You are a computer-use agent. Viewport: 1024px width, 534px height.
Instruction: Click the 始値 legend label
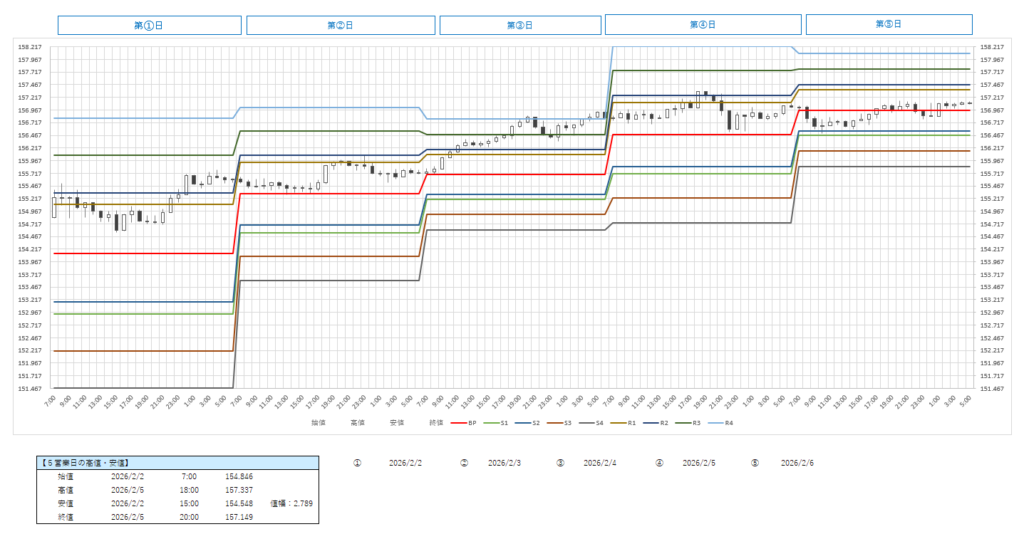point(318,423)
